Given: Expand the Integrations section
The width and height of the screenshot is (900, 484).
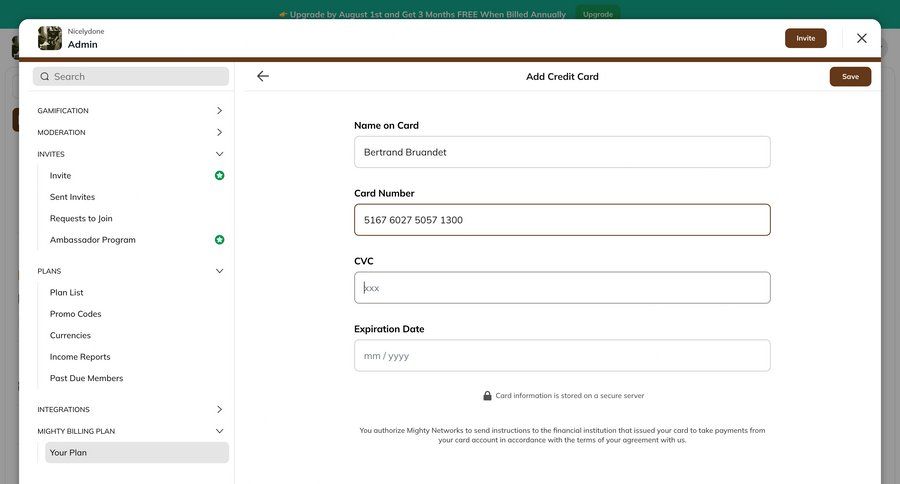Looking at the screenshot, I should click(x=131, y=409).
